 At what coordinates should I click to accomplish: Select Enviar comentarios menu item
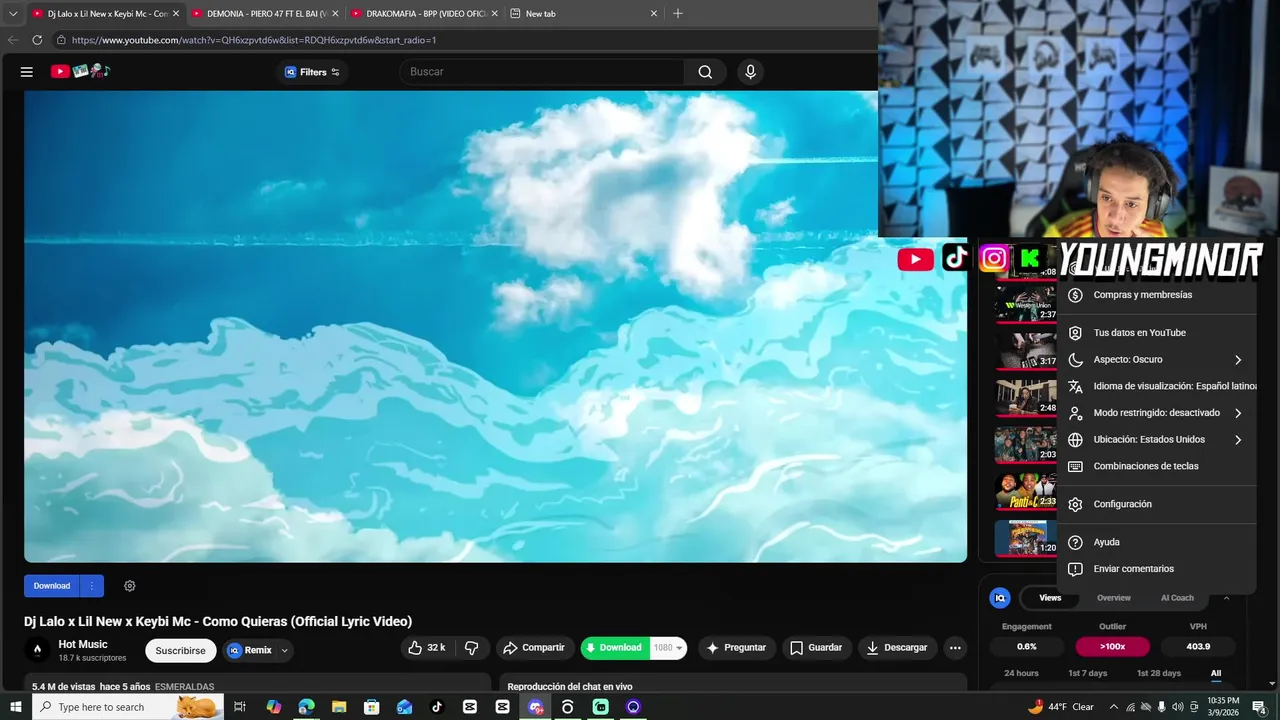pos(1157,569)
